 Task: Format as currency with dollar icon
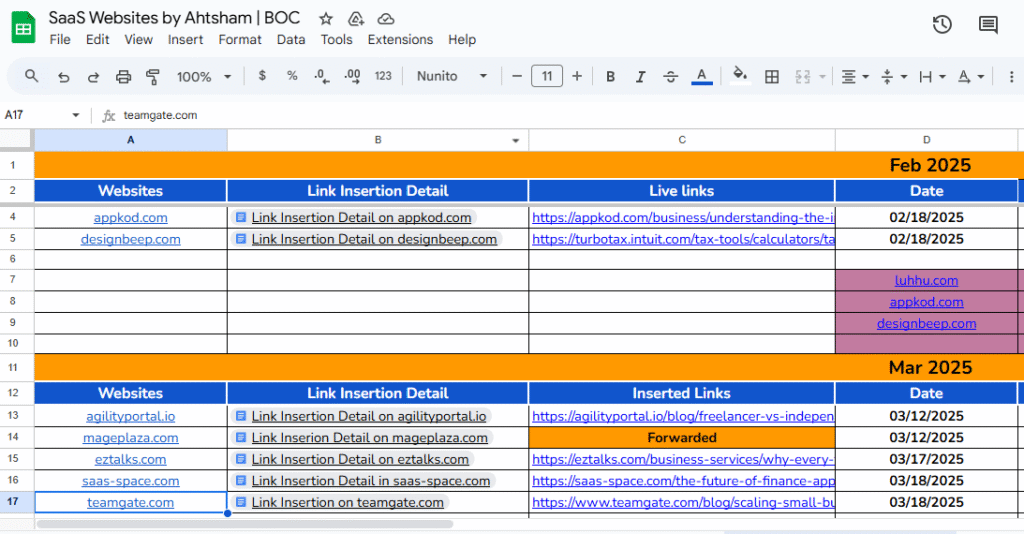click(x=262, y=76)
